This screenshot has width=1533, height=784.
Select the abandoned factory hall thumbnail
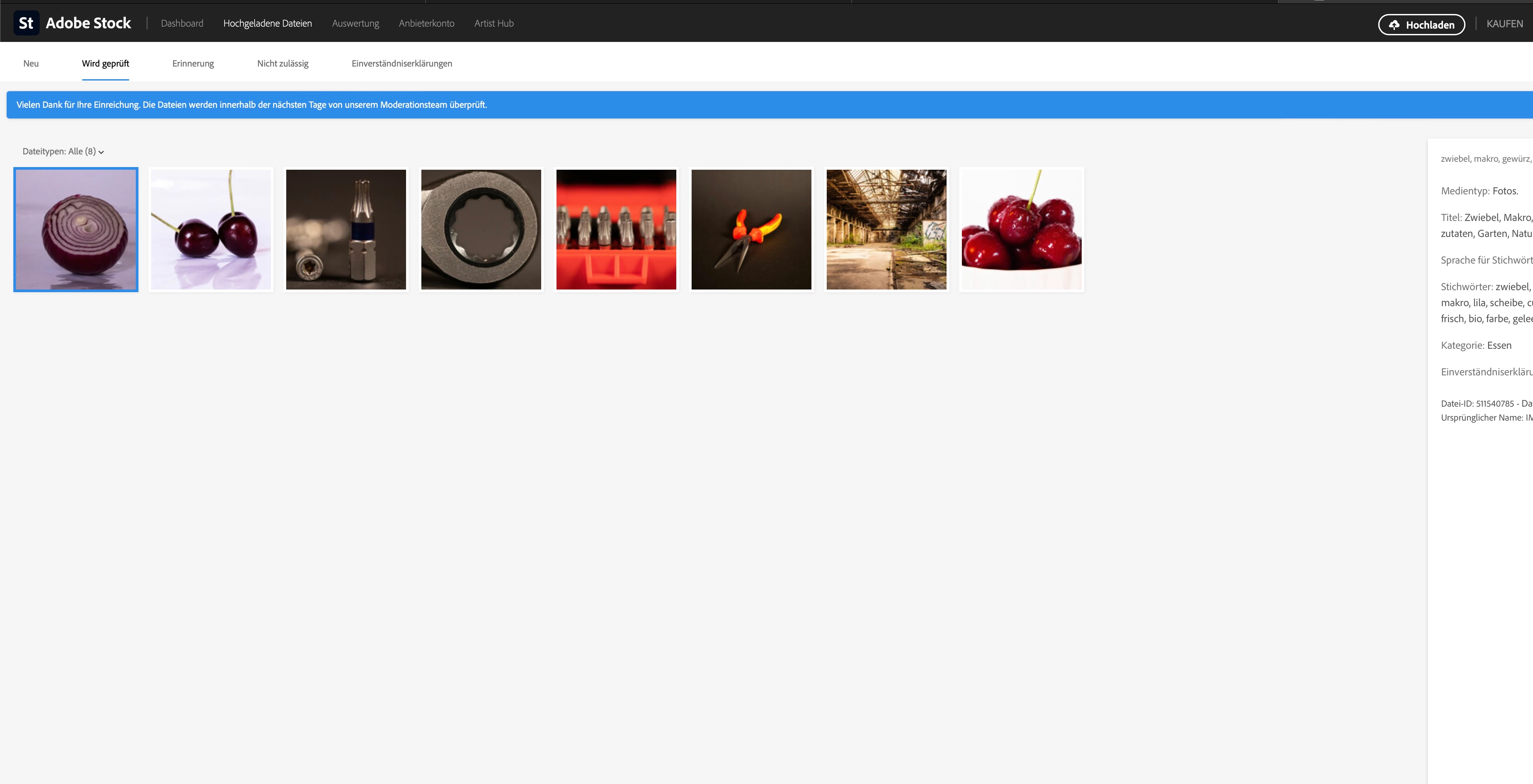point(886,230)
